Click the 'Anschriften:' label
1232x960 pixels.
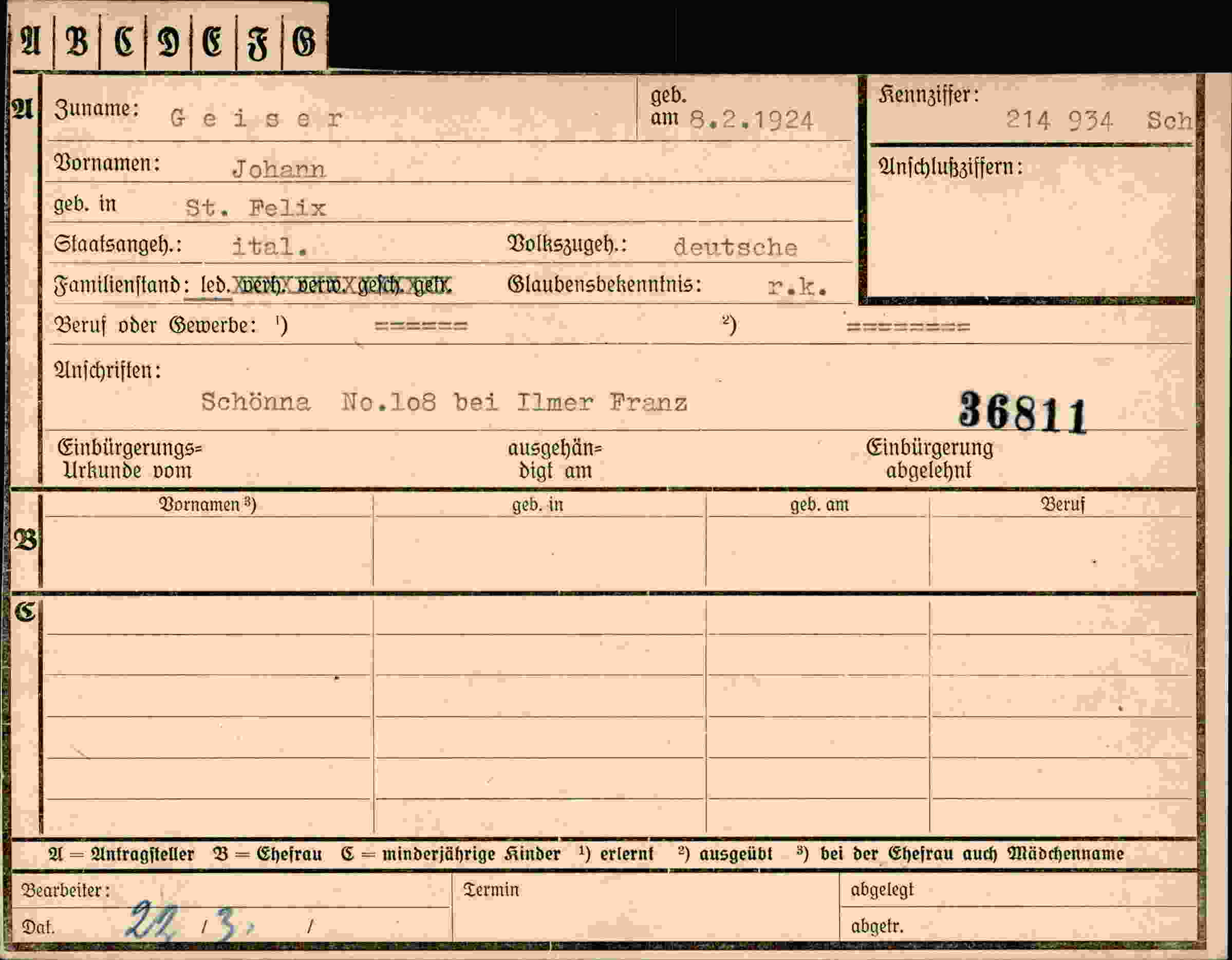[108, 371]
